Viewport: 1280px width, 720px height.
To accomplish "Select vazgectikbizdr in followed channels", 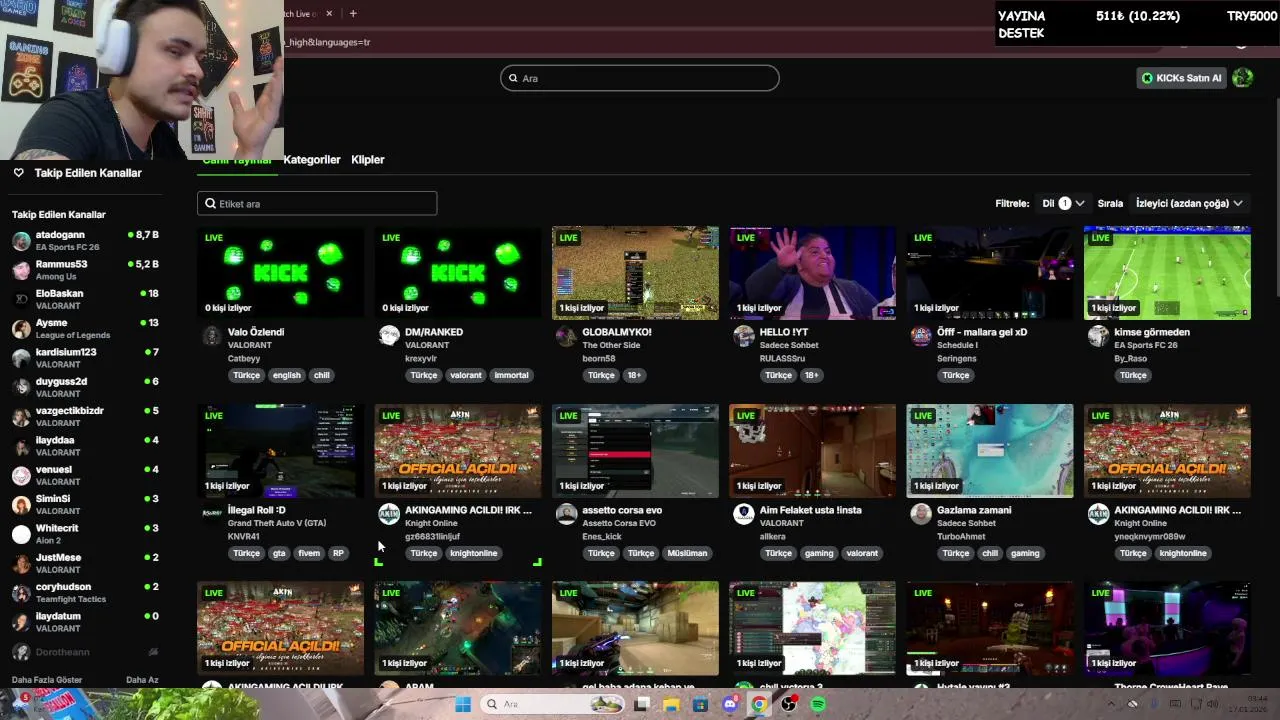I will 85,417.
